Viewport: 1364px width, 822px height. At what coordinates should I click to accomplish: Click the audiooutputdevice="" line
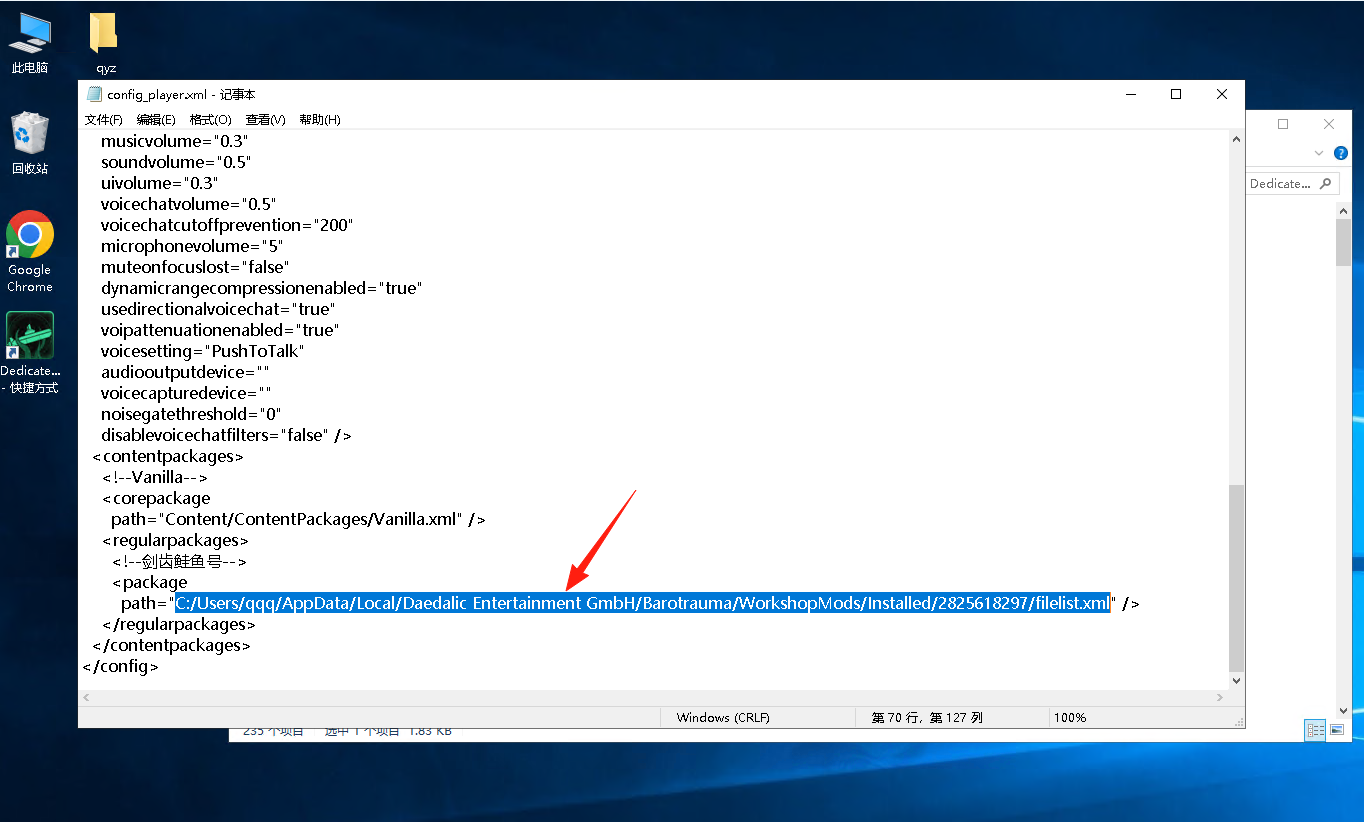pyautogui.click(x=185, y=372)
